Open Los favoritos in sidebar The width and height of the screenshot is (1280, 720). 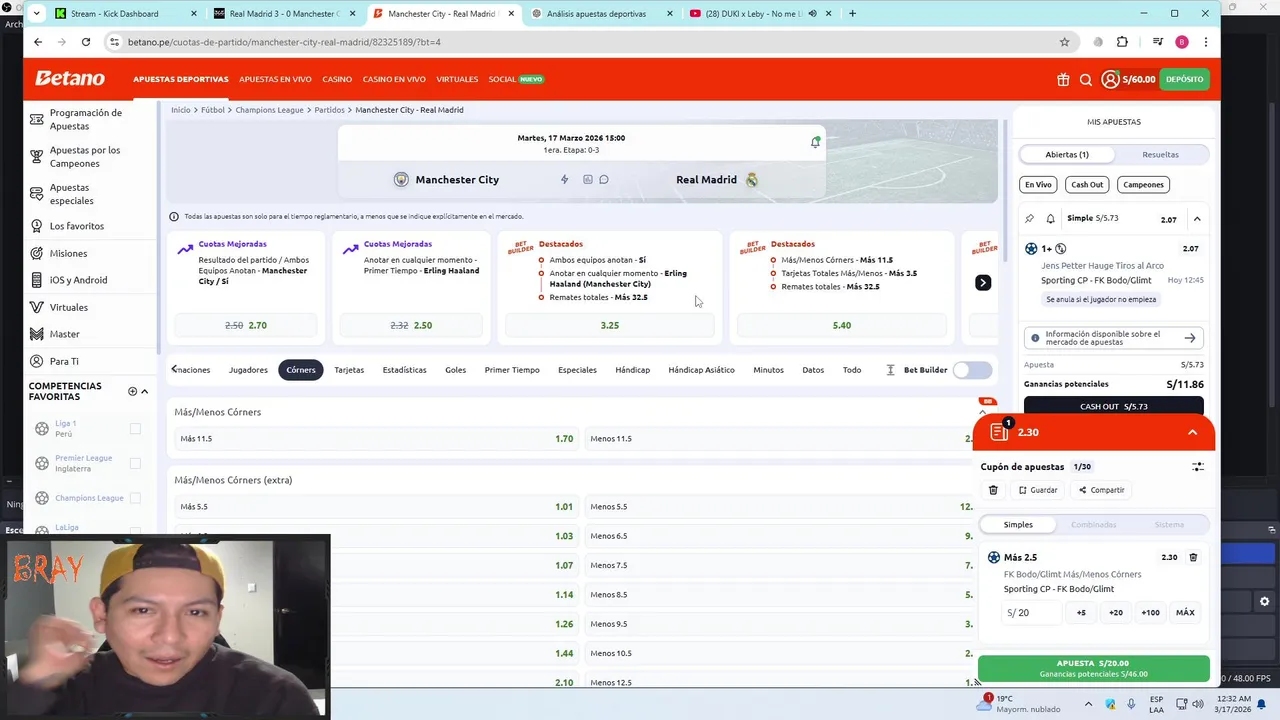77,226
